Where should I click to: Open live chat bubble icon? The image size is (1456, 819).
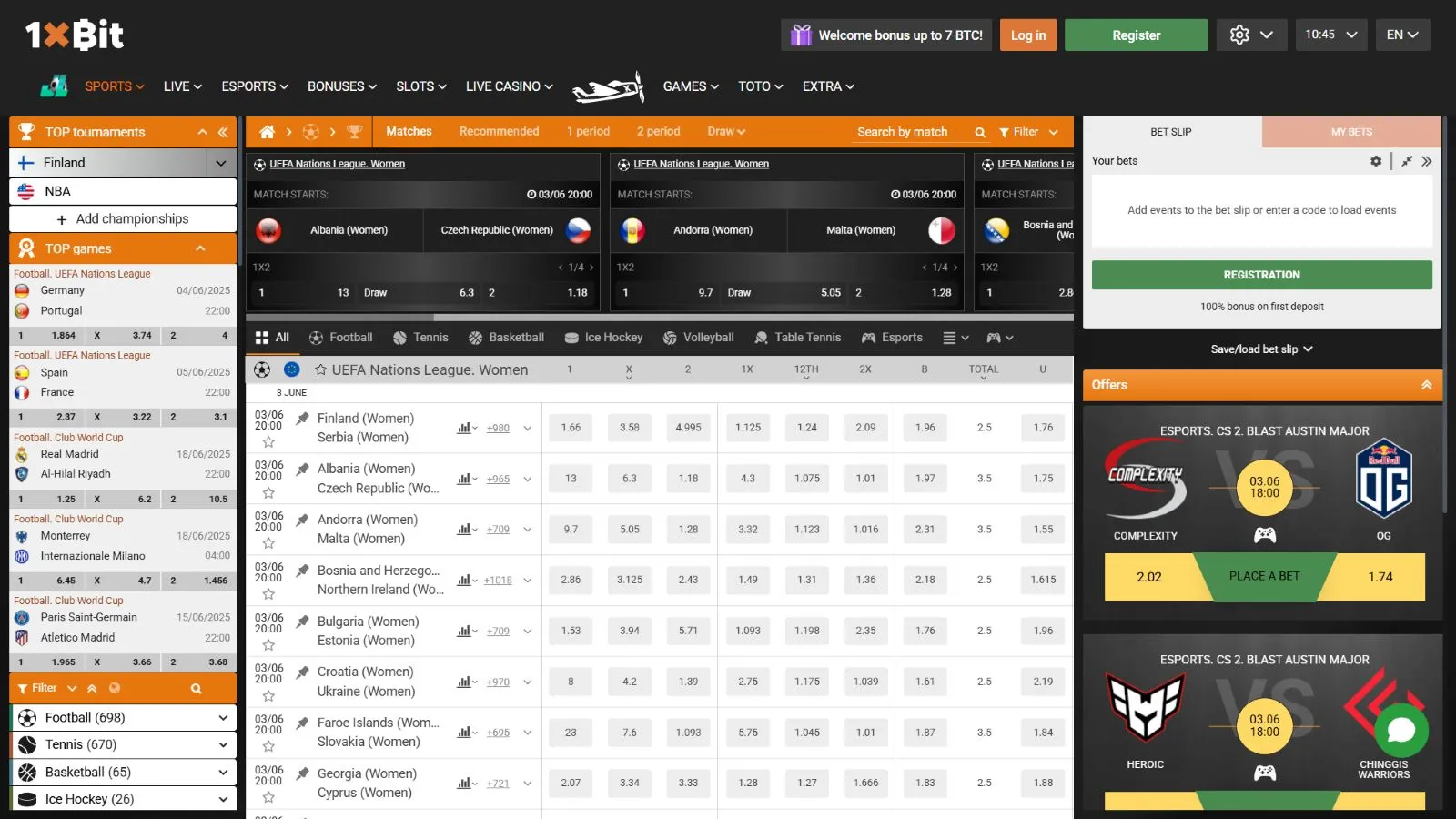1400,730
